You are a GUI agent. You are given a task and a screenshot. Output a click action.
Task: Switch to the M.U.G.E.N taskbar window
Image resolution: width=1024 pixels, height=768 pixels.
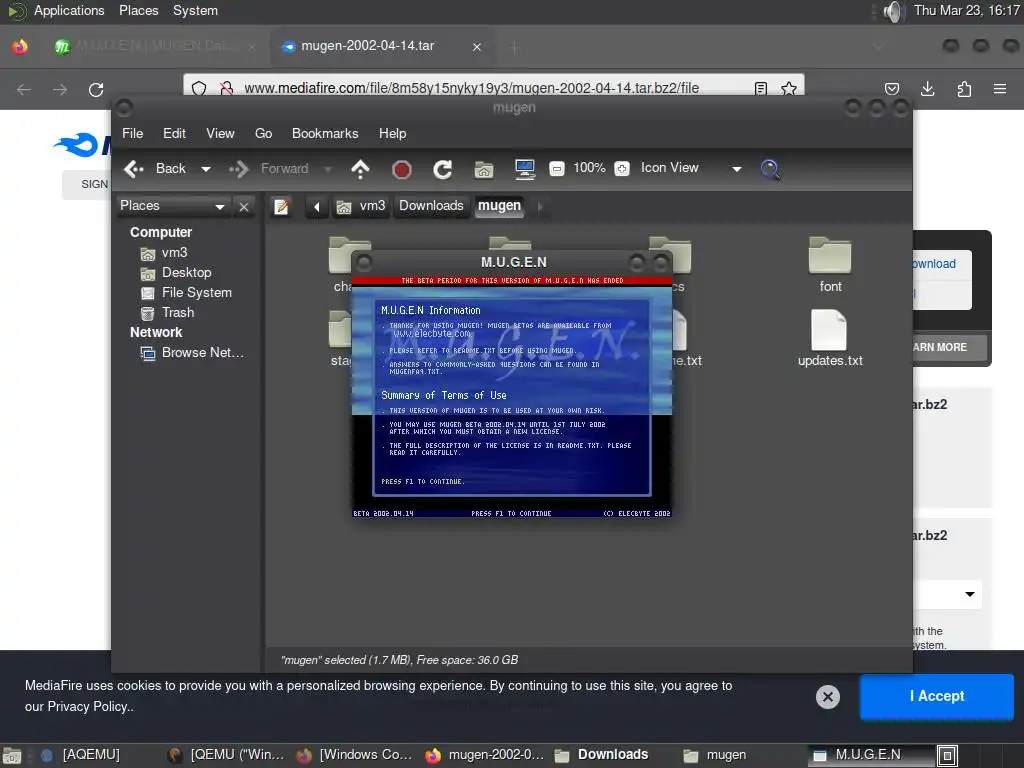tap(871, 755)
